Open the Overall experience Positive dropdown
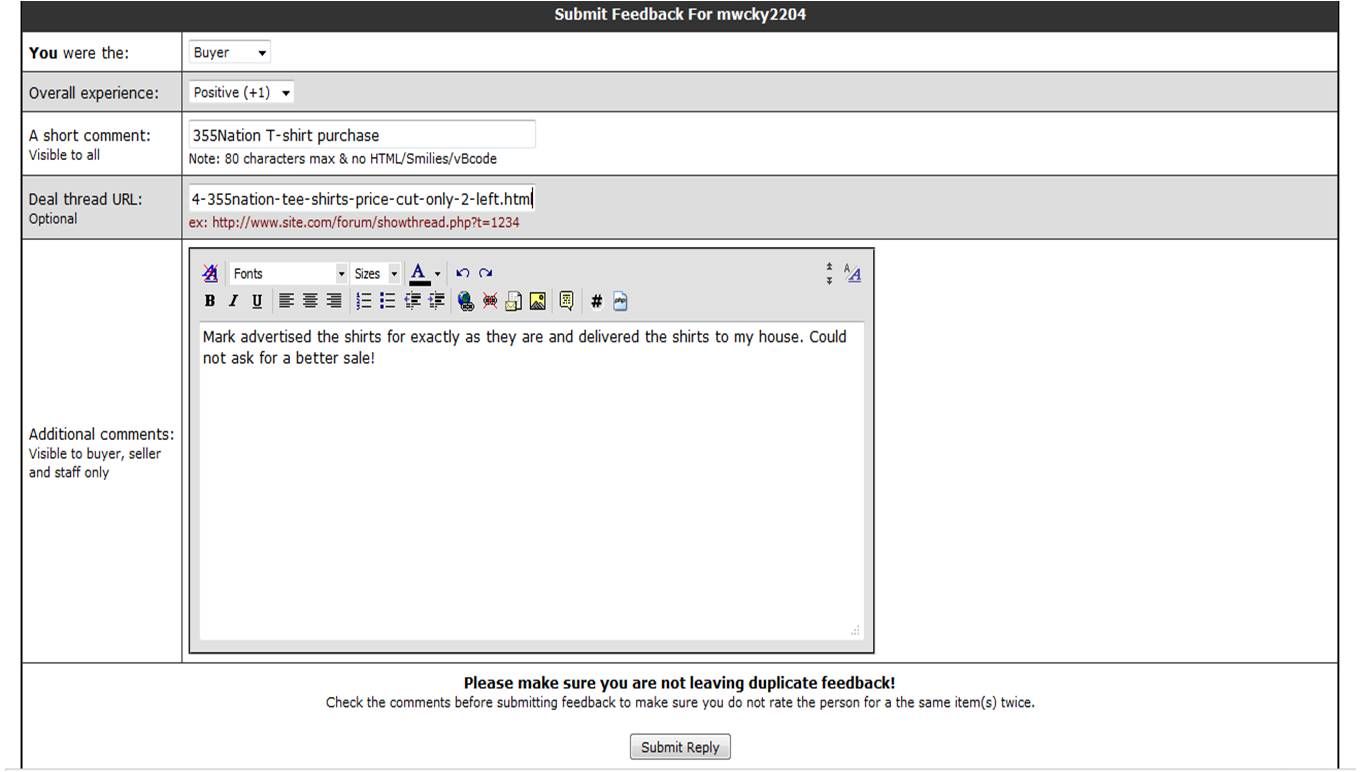 (242, 93)
